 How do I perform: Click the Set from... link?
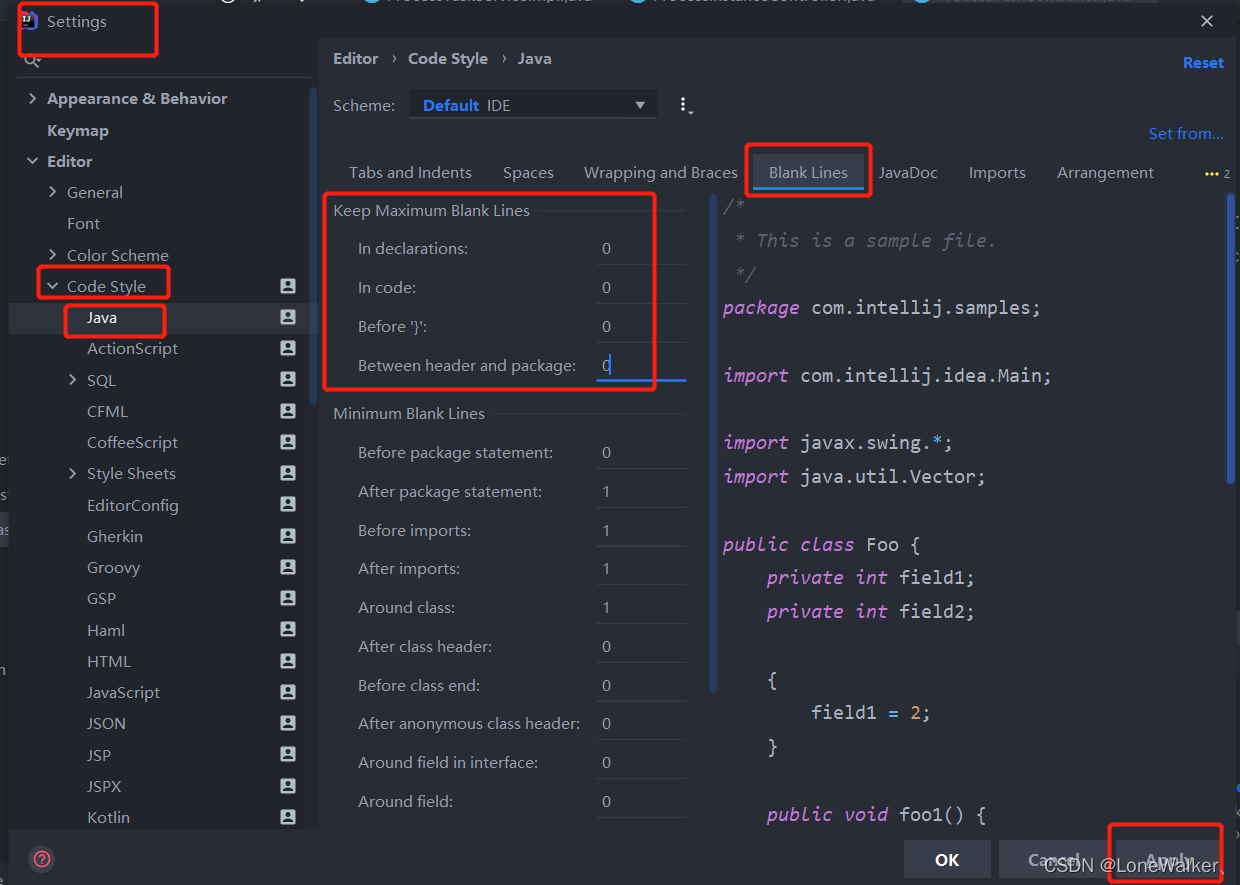pos(1186,133)
